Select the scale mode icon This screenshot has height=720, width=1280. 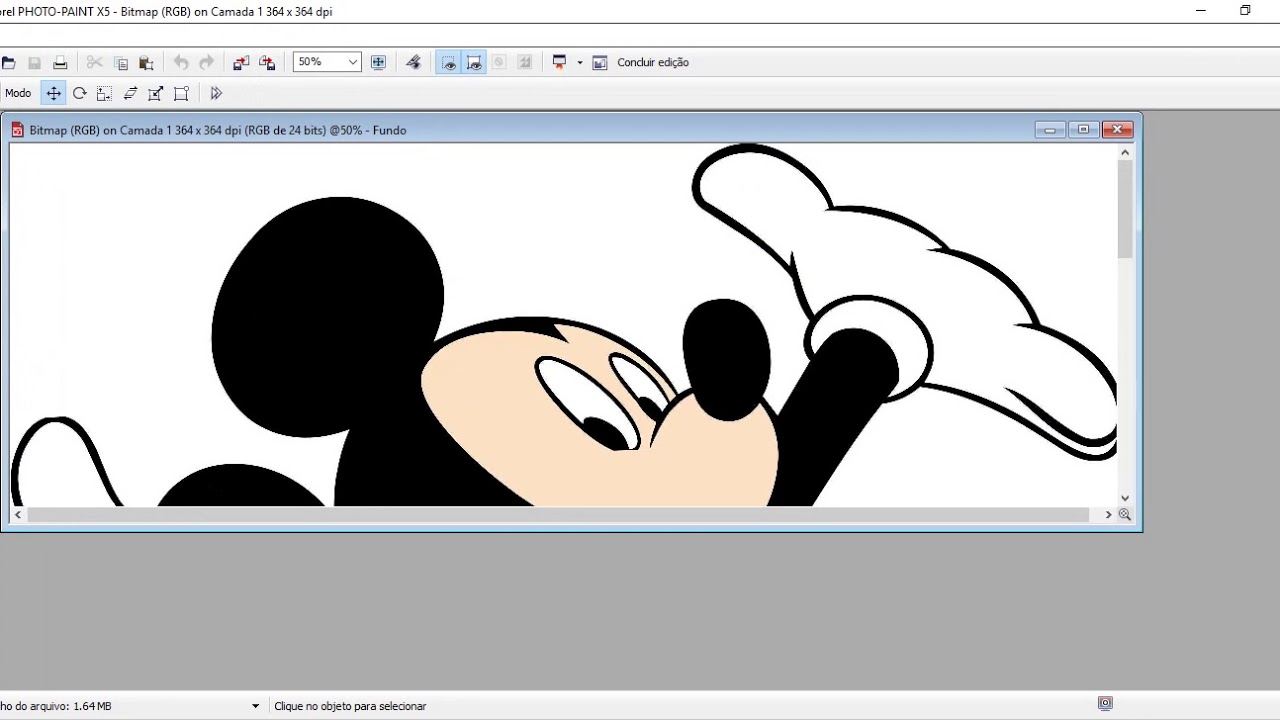(x=104, y=93)
